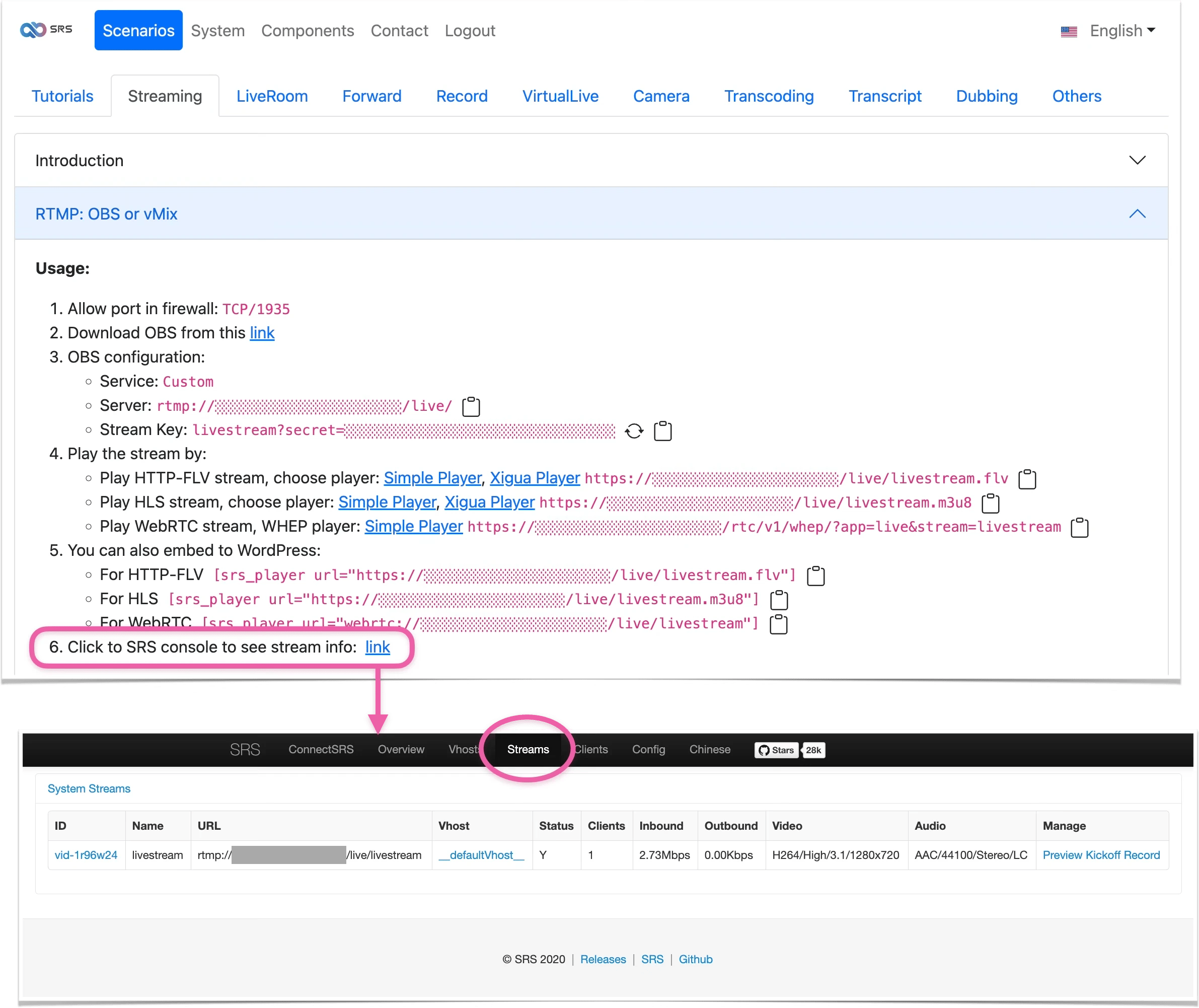Open GitHub Stars badge
This screenshot has height=1008, width=1199.
(x=776, y=750)
